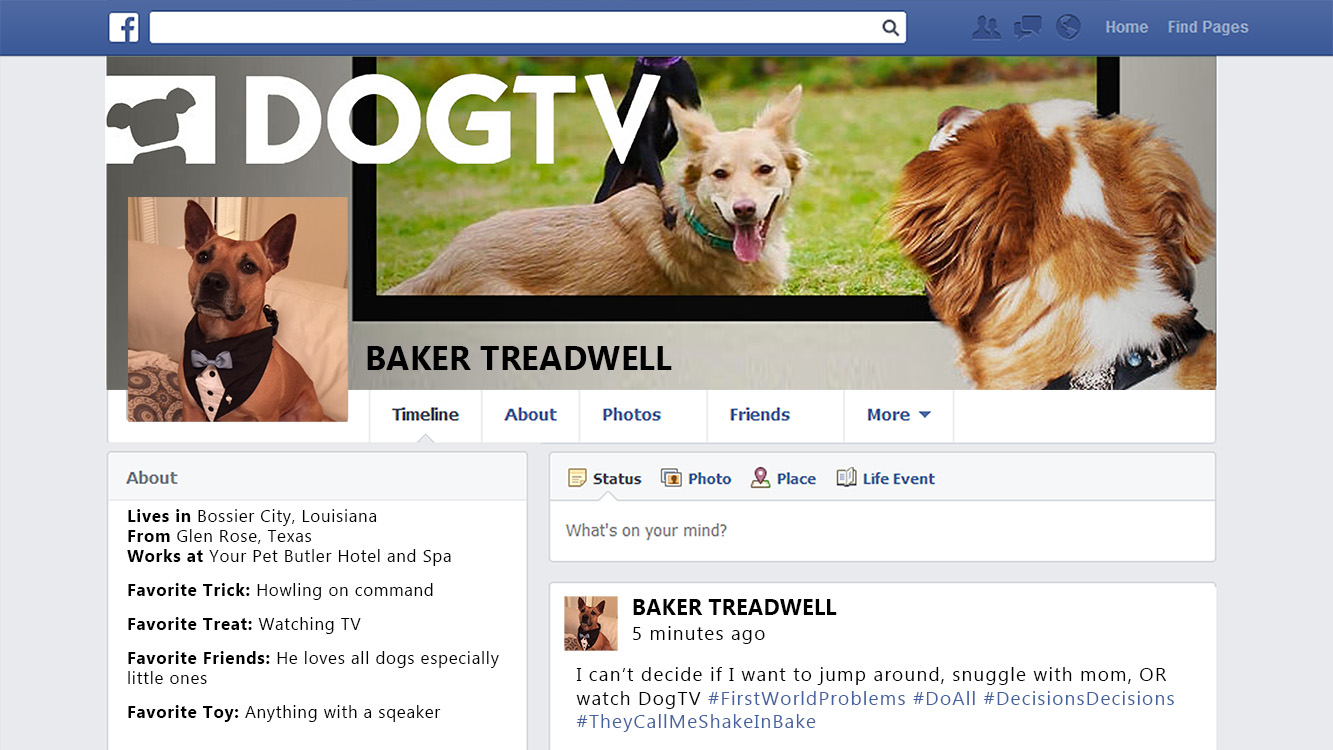The height and width of the screenshot is (750, 1333).
Task: Click the Facebook logo icon
Action: (124, 27)
